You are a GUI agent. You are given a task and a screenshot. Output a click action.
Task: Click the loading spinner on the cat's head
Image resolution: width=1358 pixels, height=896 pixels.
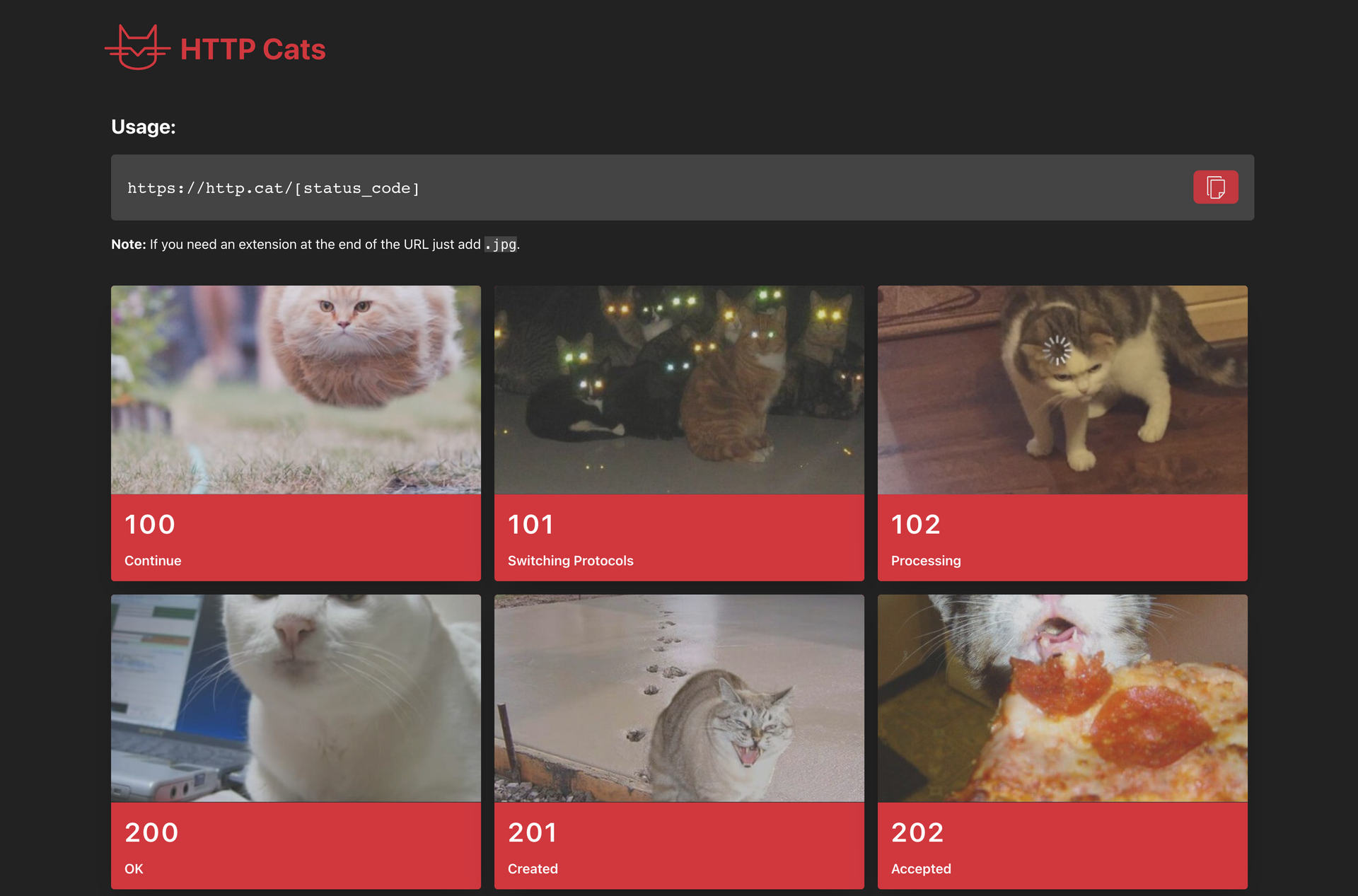tap(1057, 350)
